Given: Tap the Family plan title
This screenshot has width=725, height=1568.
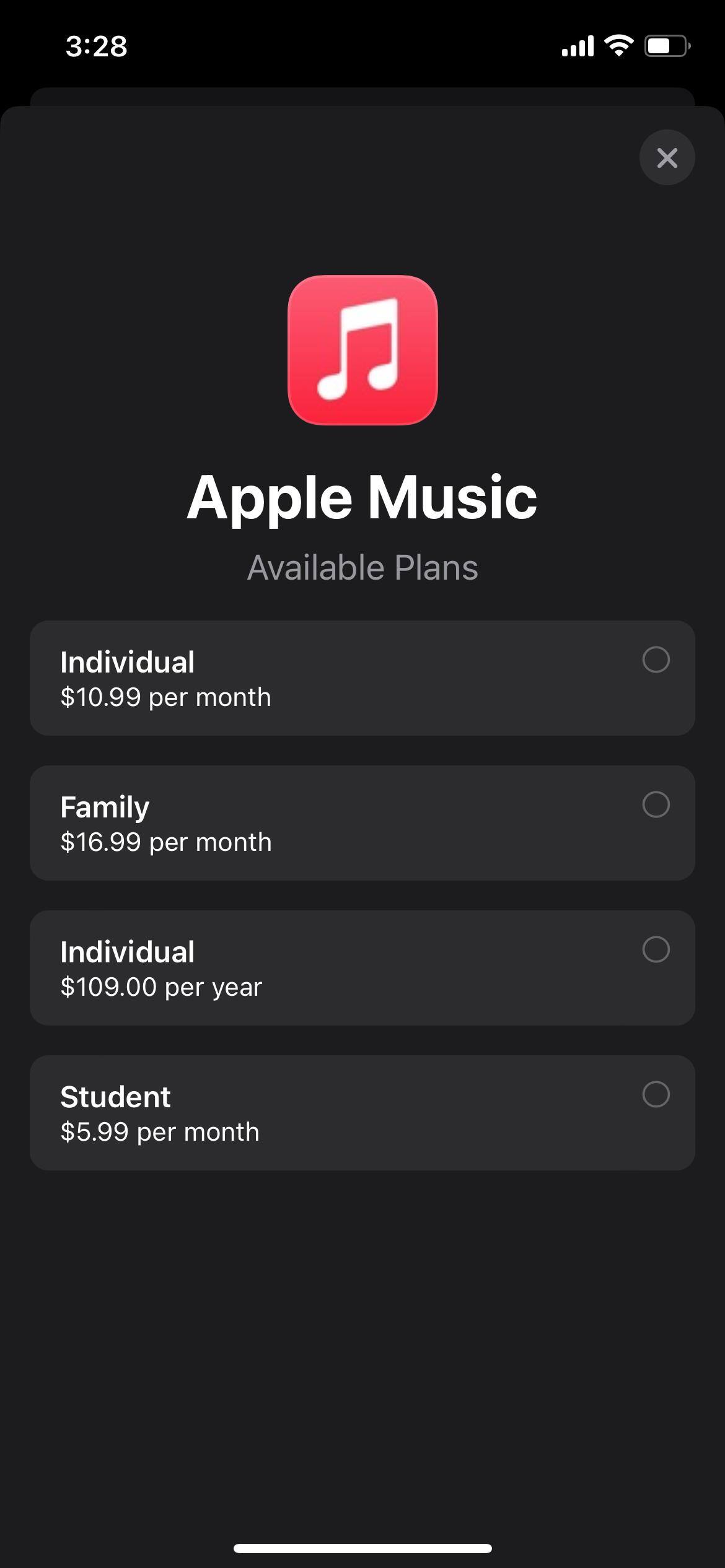Looking at the screenshot, I should click(105, 807).
